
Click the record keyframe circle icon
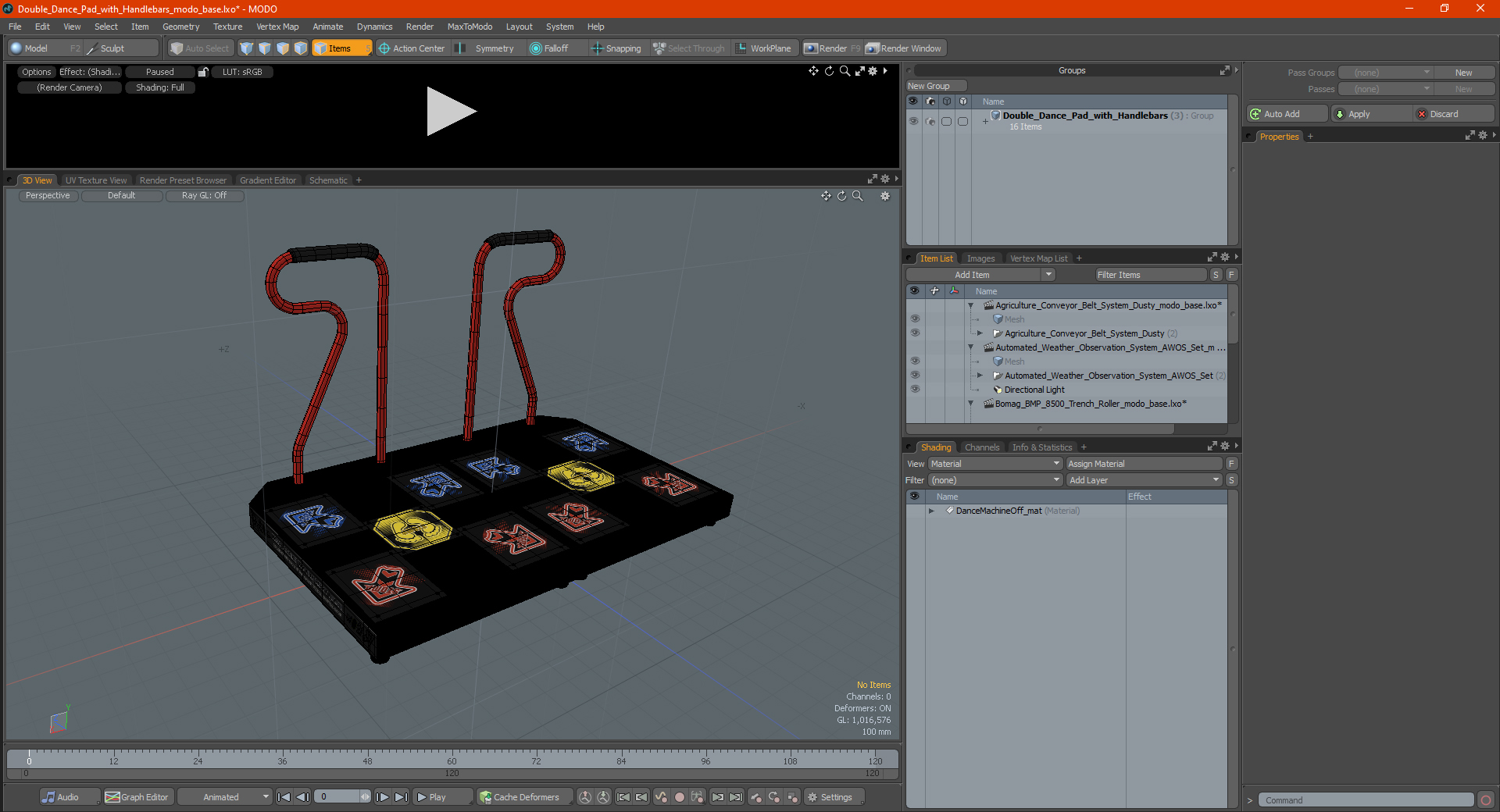(x=680, y=797)
